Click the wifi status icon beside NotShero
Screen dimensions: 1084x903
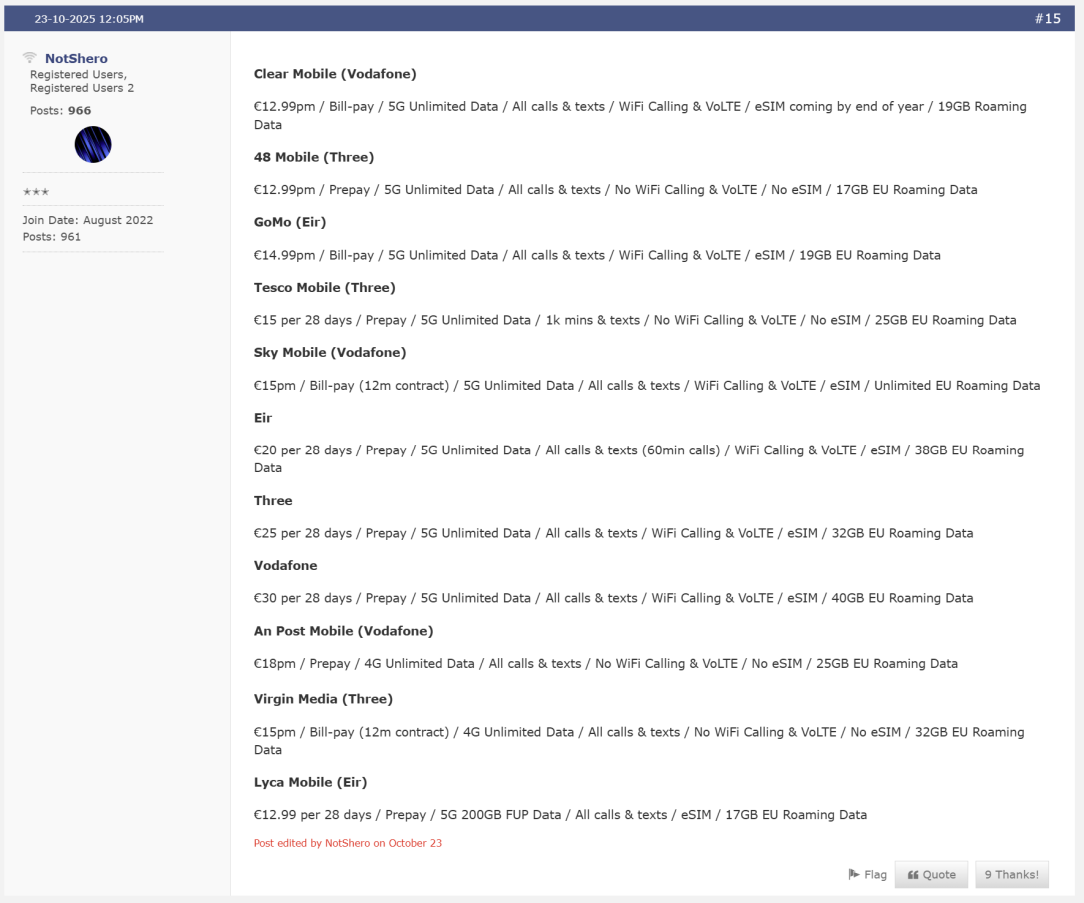29,57
